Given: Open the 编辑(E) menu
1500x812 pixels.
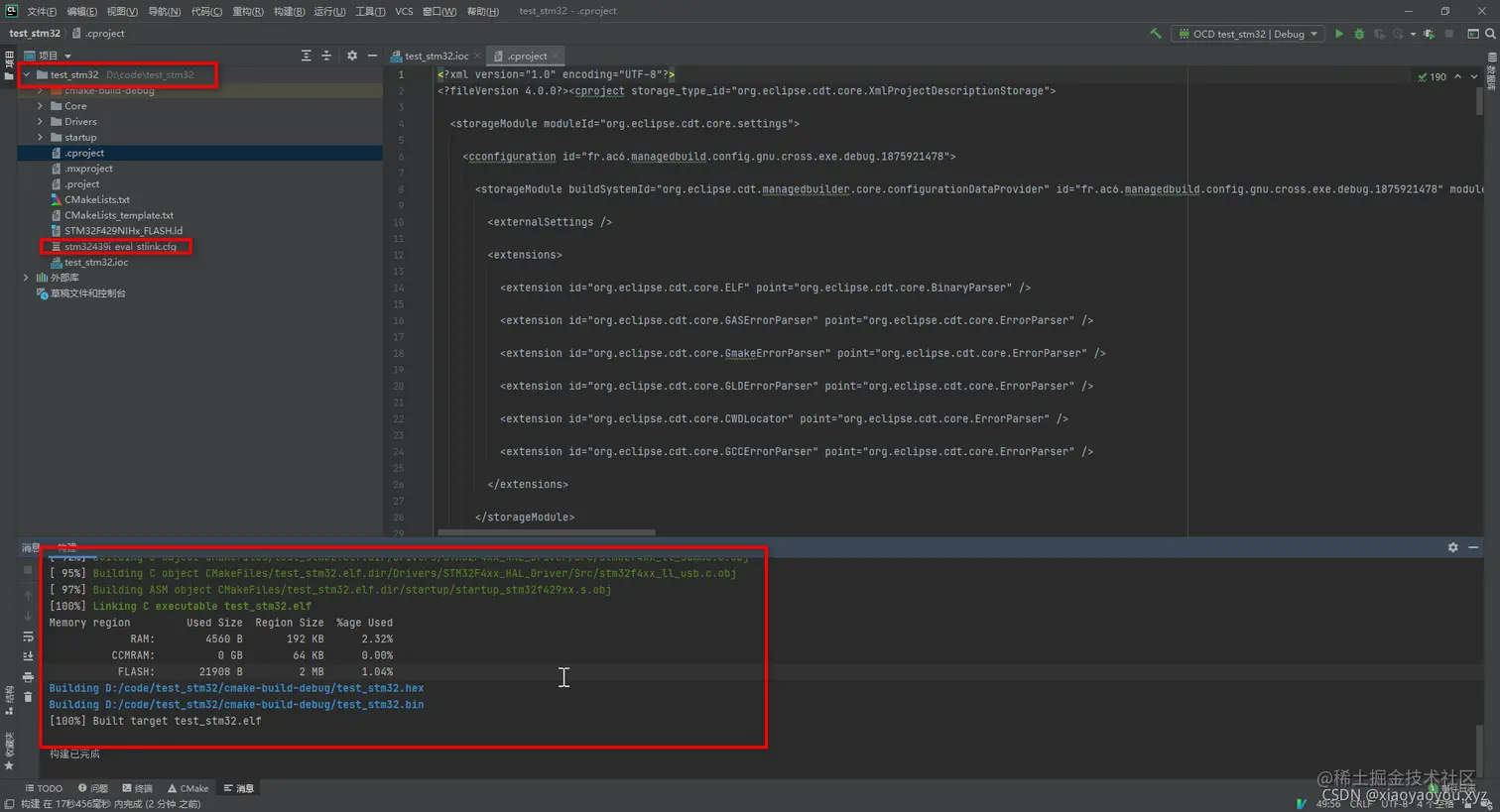Looking at the screenshot, I should tap(82, 11).
